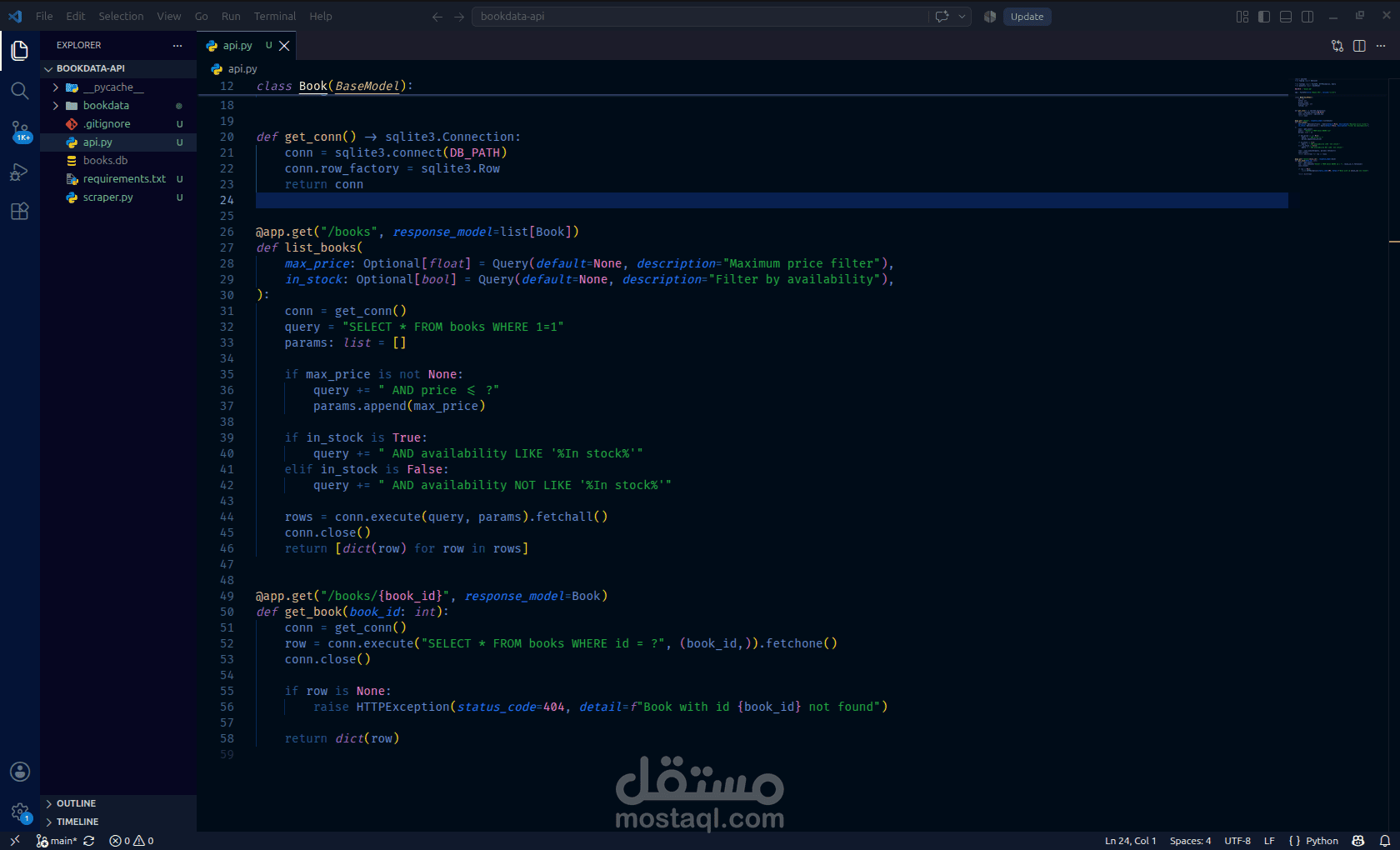Open the Explorer view icon

[x=20, y=51]
